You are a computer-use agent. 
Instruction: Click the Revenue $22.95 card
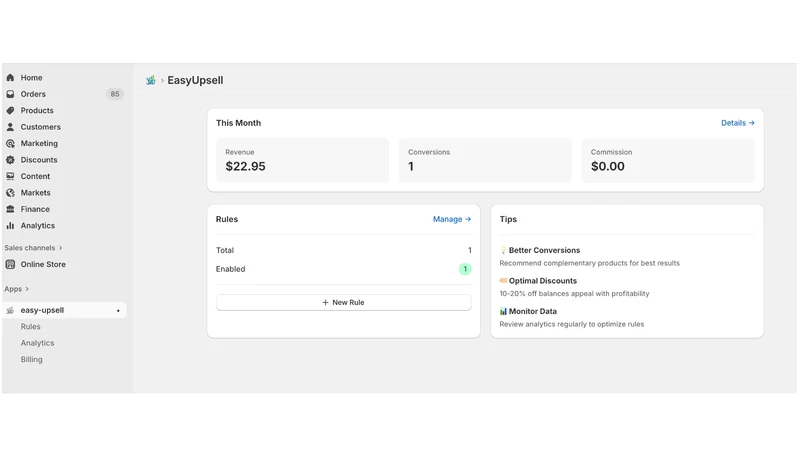pos(303,160)
